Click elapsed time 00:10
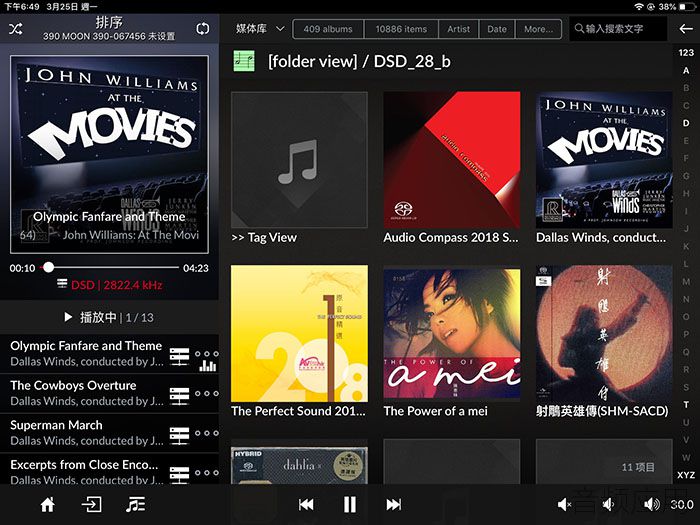This screenshot has height=525, width=700. coord(22,268)
